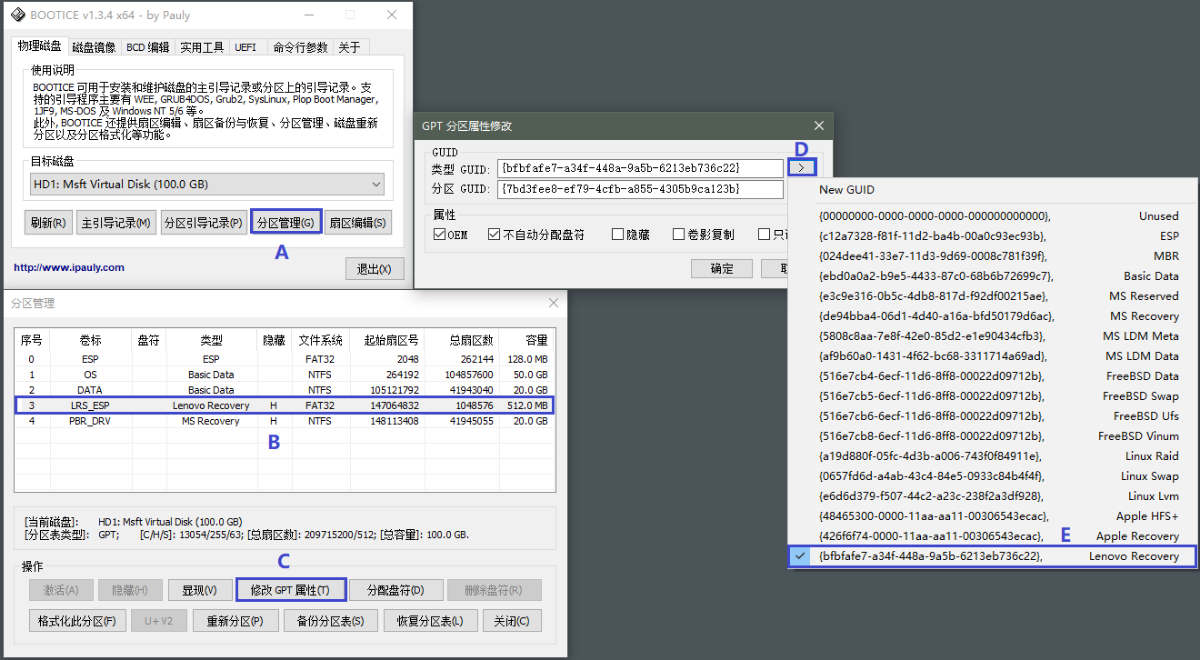Pick the FreeBSD Data entry
The width and height of the screenshot is (1200, 660).
point(992,376)
